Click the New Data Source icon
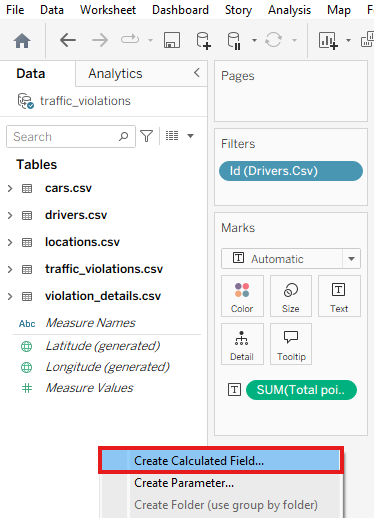 (203, 41)
